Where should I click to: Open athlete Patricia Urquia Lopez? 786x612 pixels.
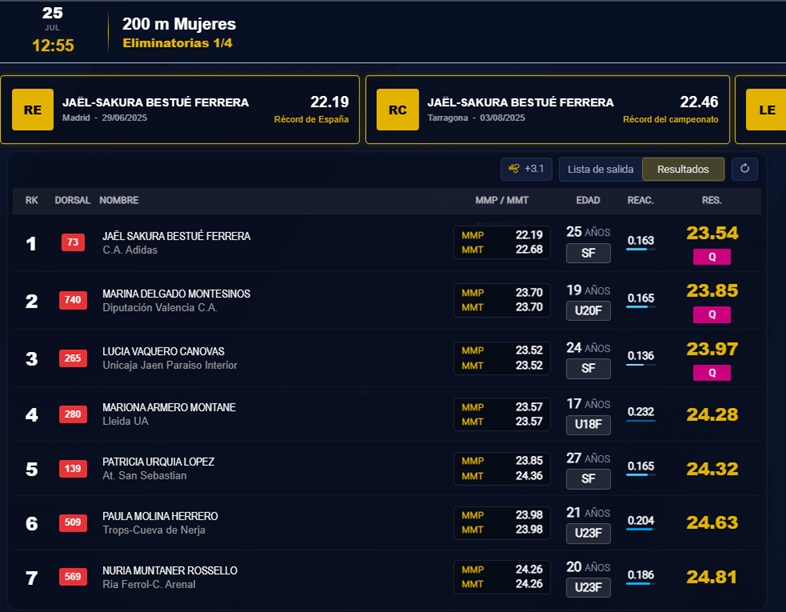[x=158, y=462]
